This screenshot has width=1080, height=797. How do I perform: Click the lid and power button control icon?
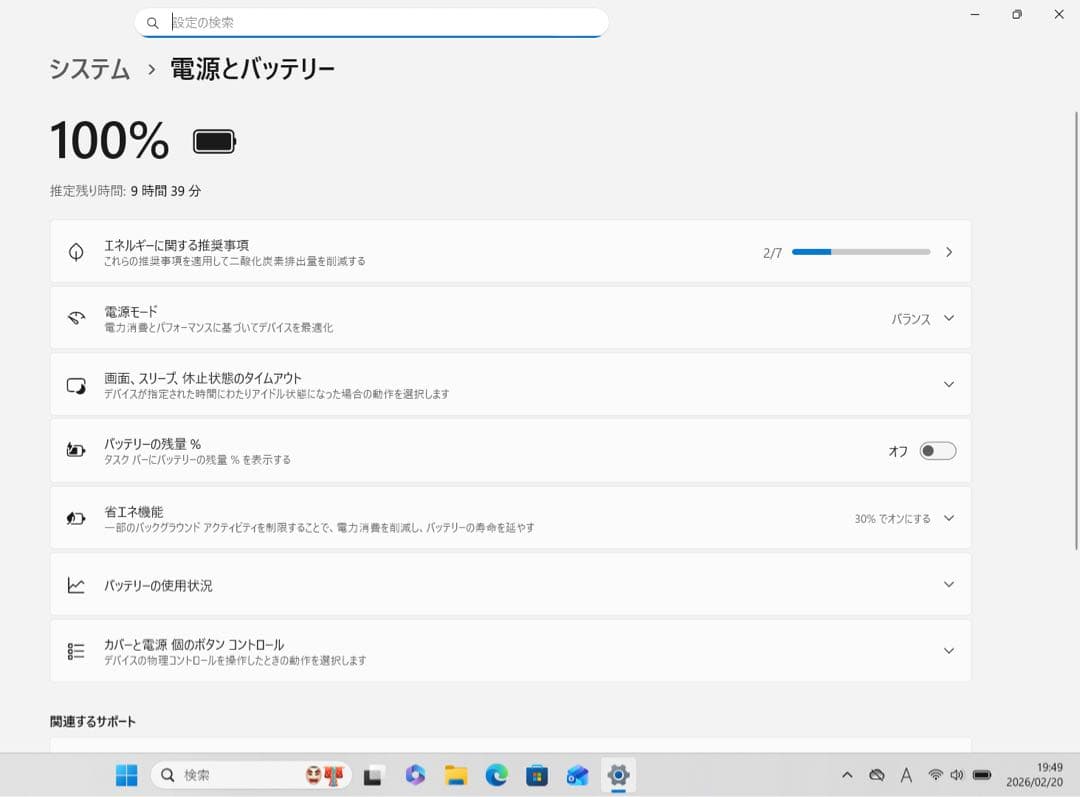pos(75,649)
